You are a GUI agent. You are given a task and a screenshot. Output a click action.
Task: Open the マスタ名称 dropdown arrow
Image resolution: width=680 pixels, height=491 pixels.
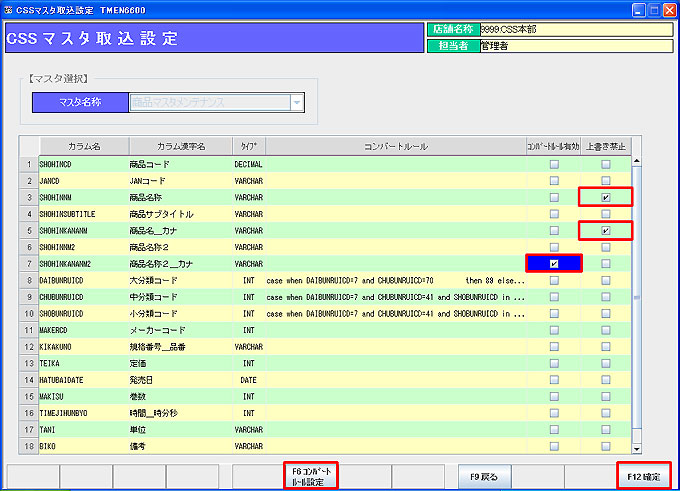297,103
